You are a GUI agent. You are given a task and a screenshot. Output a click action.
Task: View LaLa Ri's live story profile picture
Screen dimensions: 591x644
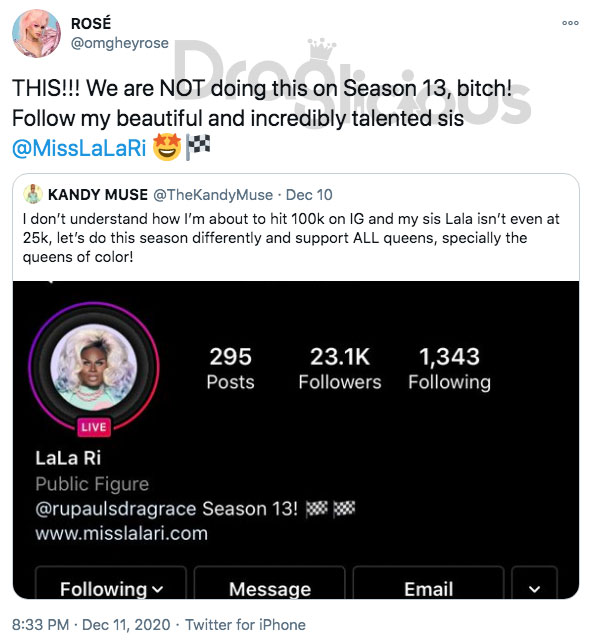pos(94,367)
